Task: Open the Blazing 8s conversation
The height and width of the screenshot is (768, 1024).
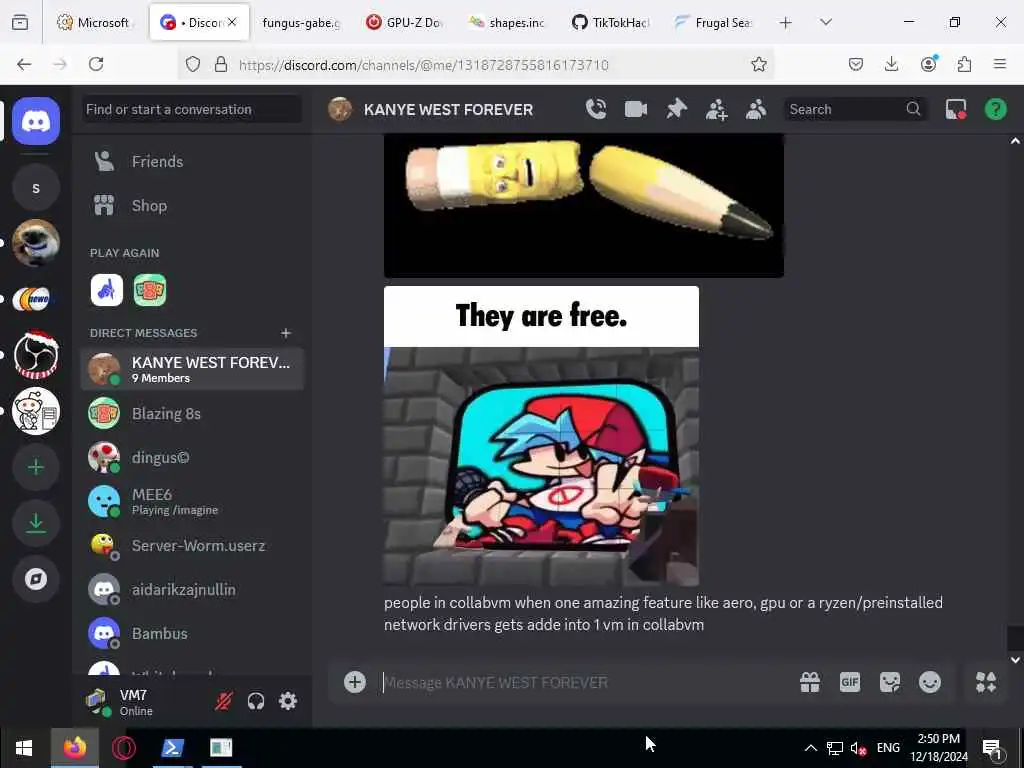Action: pos(192,413)
